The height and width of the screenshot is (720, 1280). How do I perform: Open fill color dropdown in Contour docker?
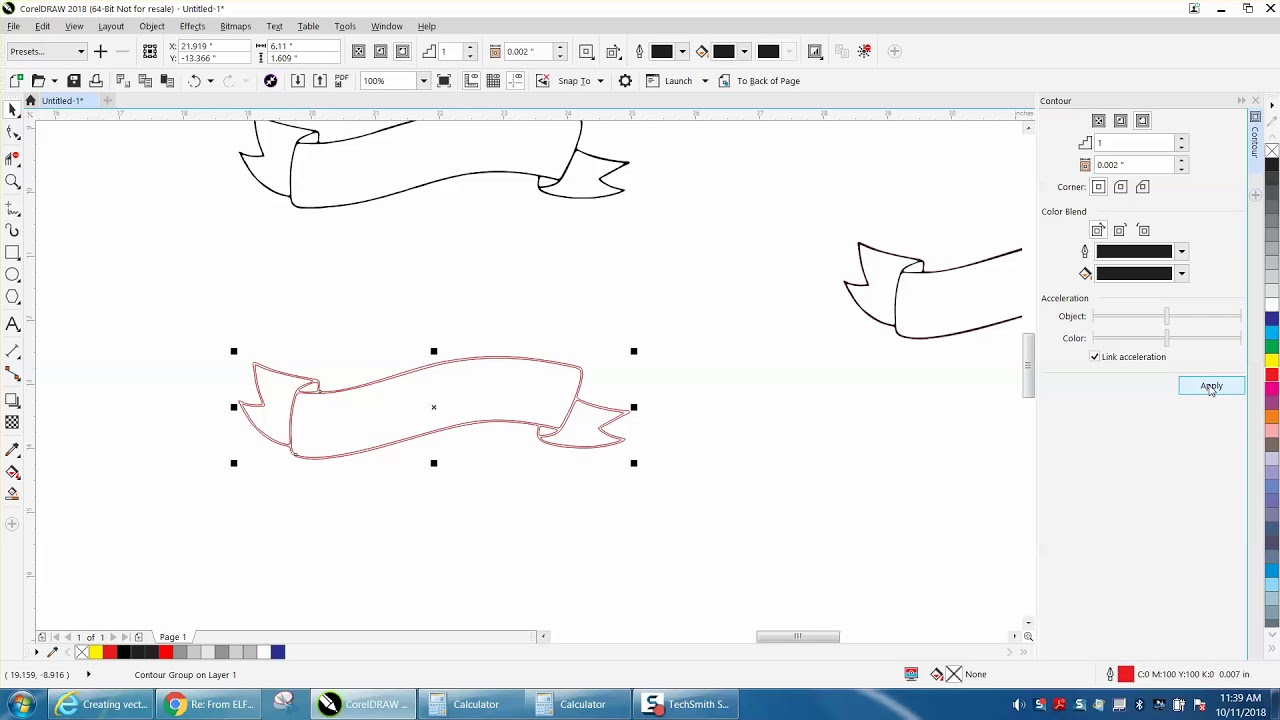pyautogui.click(x=1181, y=274)
